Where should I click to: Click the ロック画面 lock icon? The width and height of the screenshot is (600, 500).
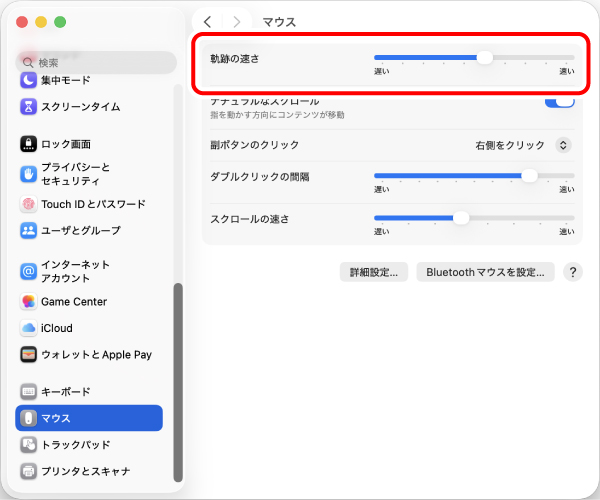(28, 144)
